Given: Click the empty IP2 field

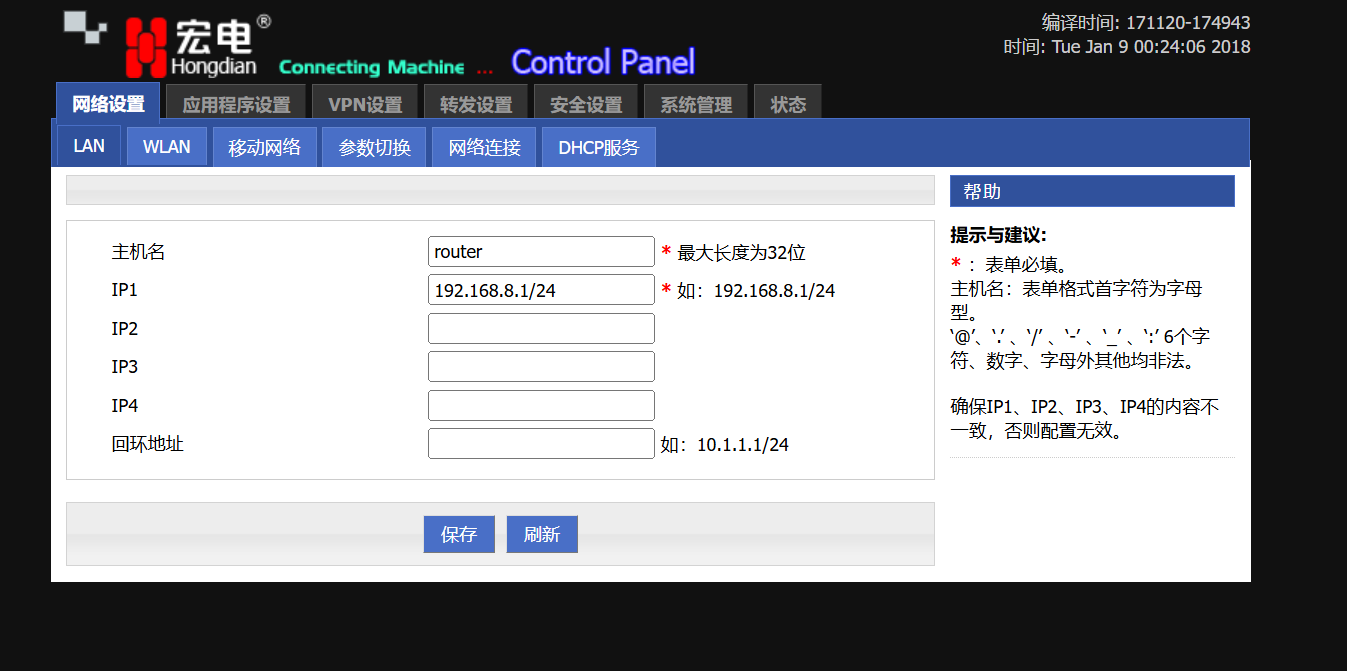Looking at the screenshot, I should tap(541, 329).
